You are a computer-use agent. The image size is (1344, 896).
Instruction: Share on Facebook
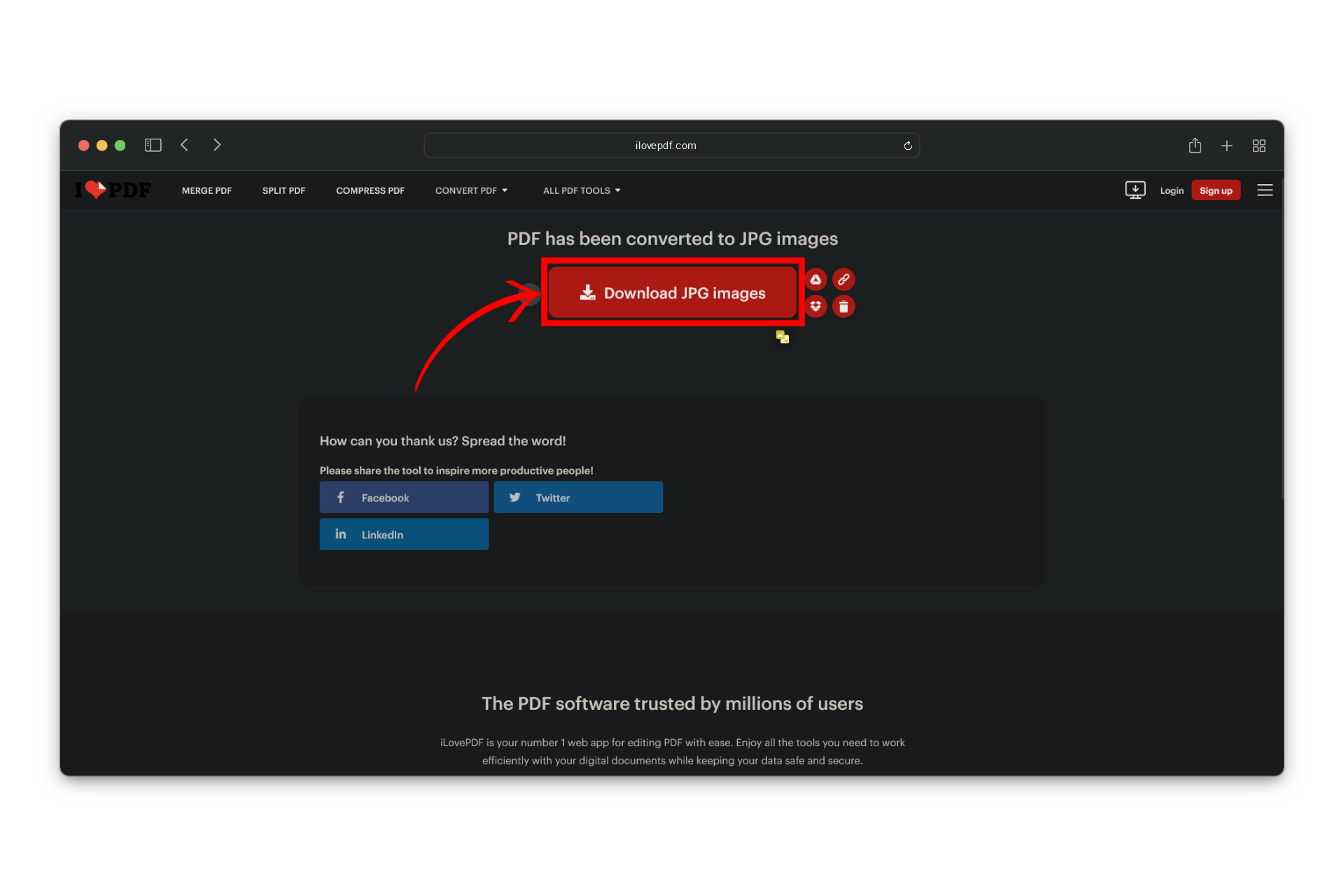click(404, 497)
